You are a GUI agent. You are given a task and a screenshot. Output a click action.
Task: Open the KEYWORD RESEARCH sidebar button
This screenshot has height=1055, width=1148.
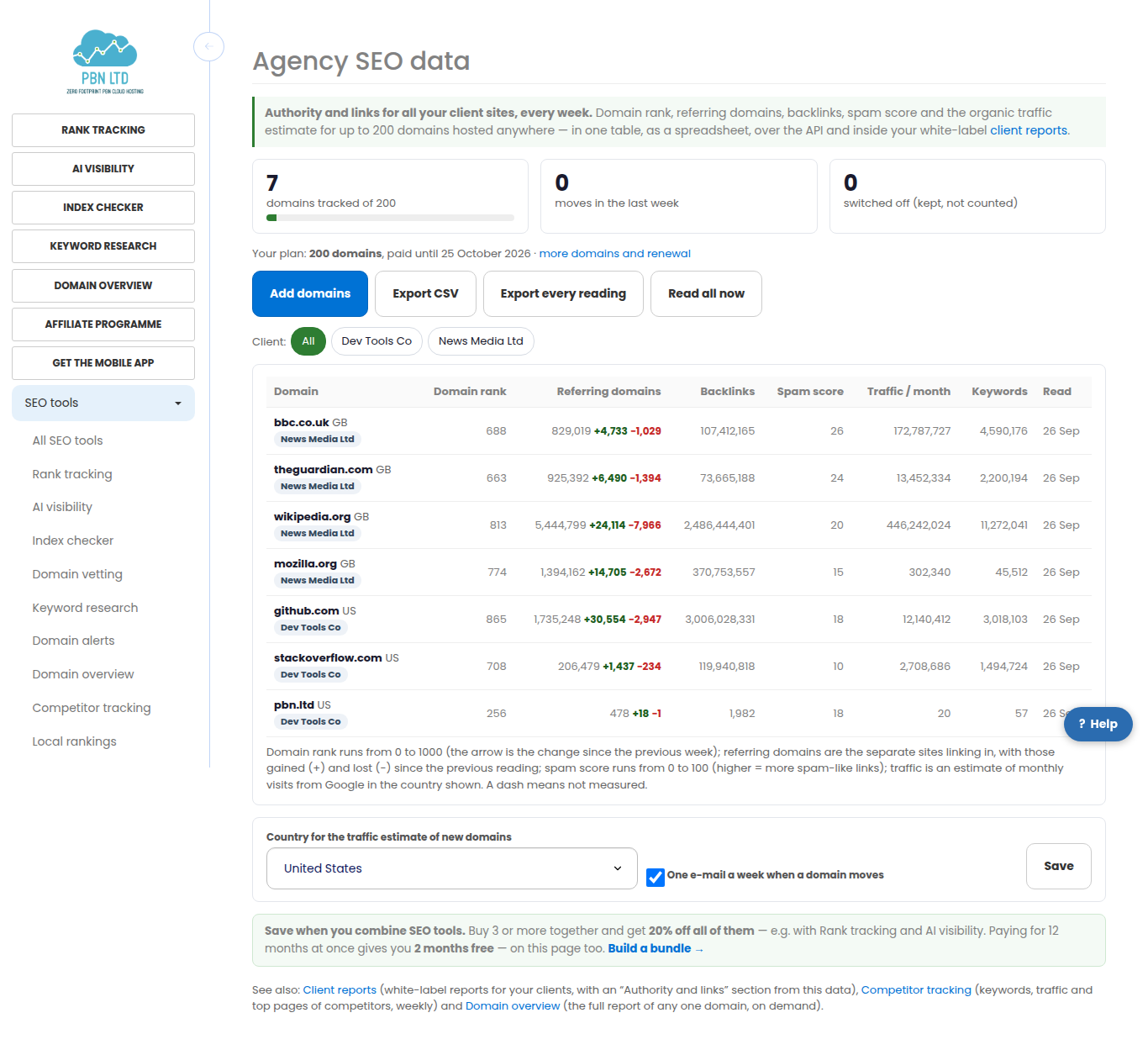pos(103,246)
